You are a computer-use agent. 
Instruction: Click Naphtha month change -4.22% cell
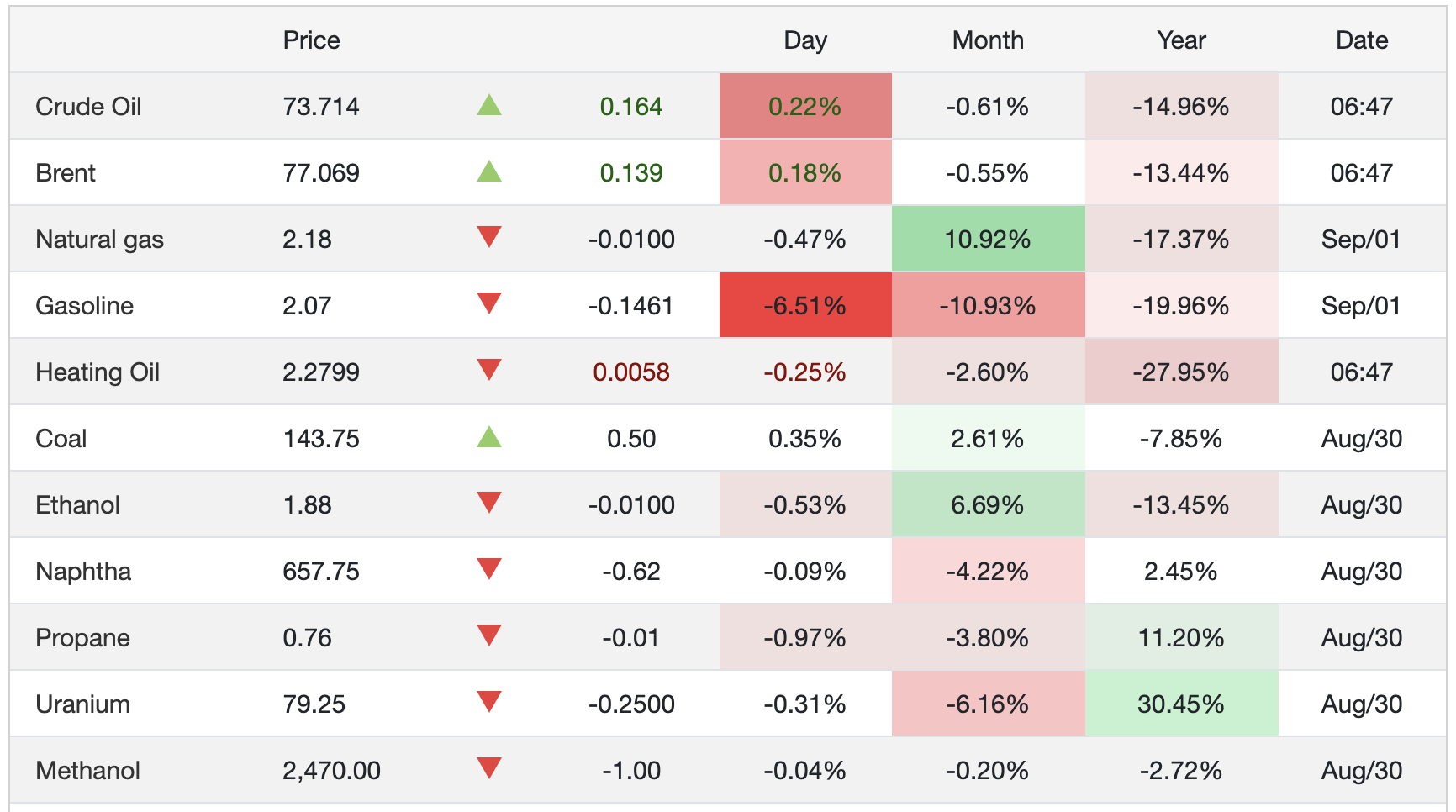[988, 571]
